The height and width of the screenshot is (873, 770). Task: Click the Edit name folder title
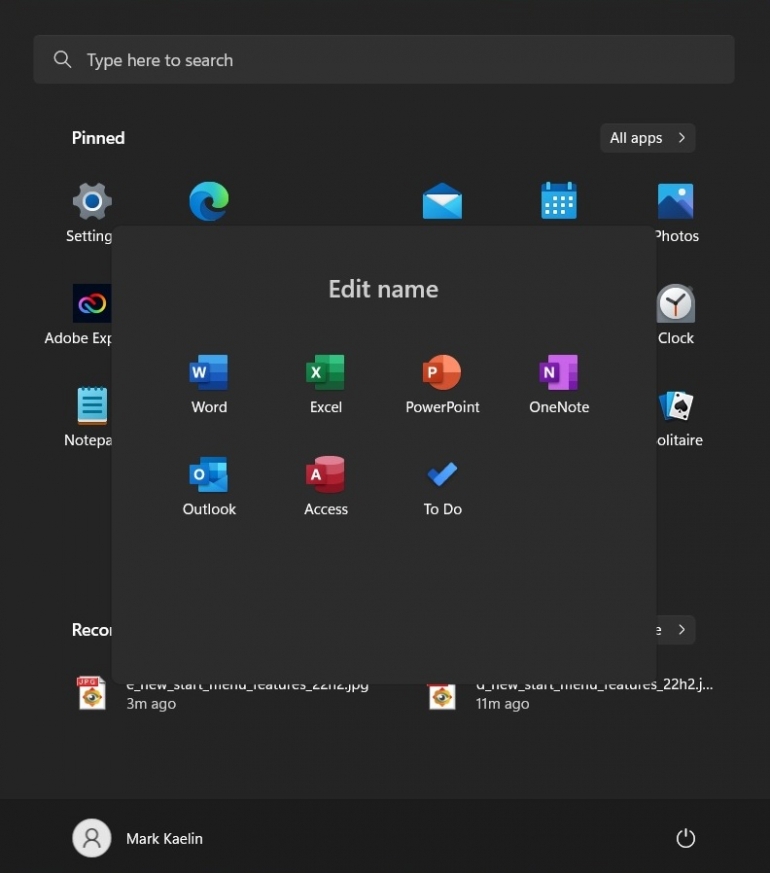[x=384, y=289]
